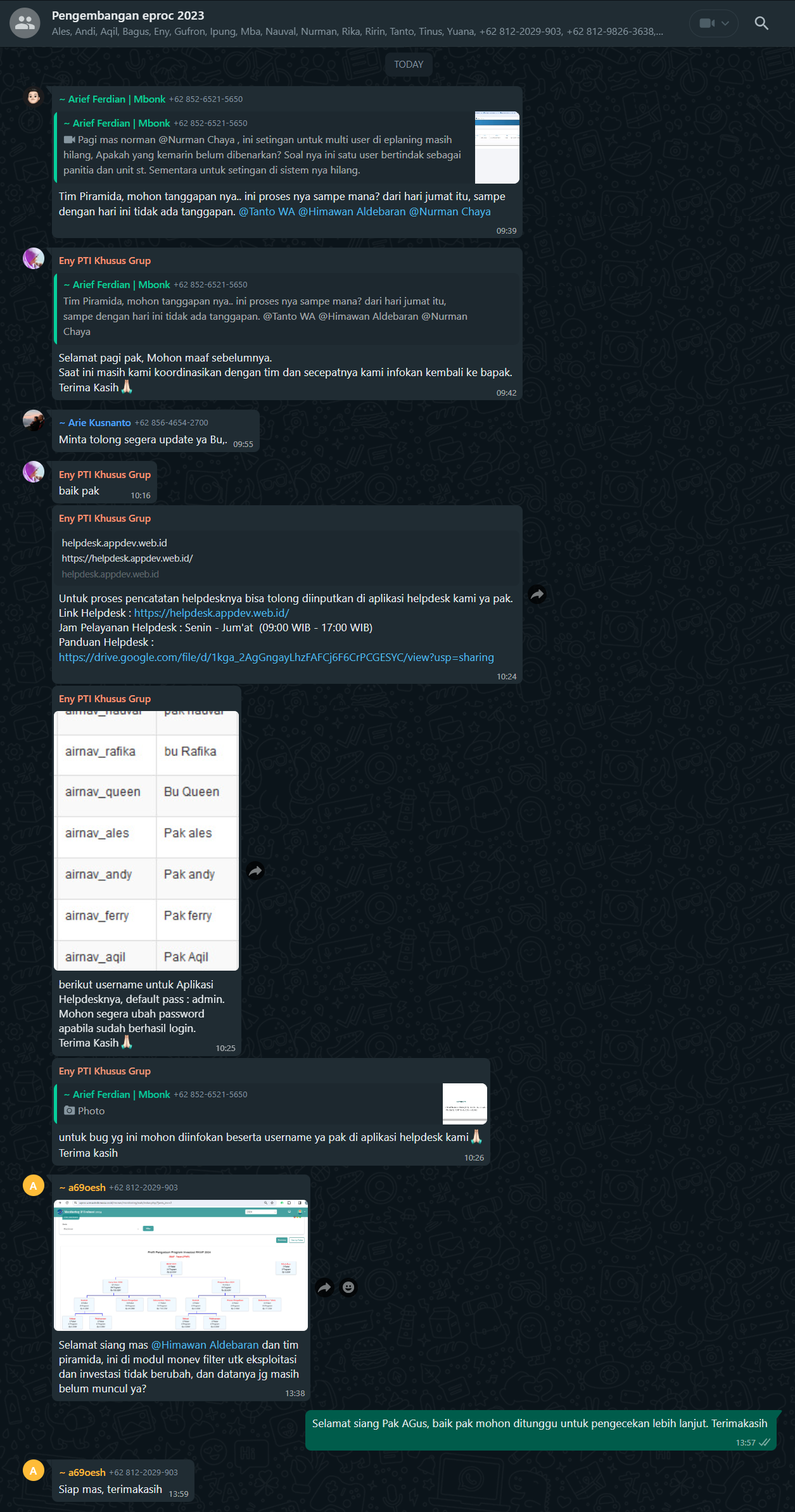Expand the call options dropdown arrow

pos(726,23)
